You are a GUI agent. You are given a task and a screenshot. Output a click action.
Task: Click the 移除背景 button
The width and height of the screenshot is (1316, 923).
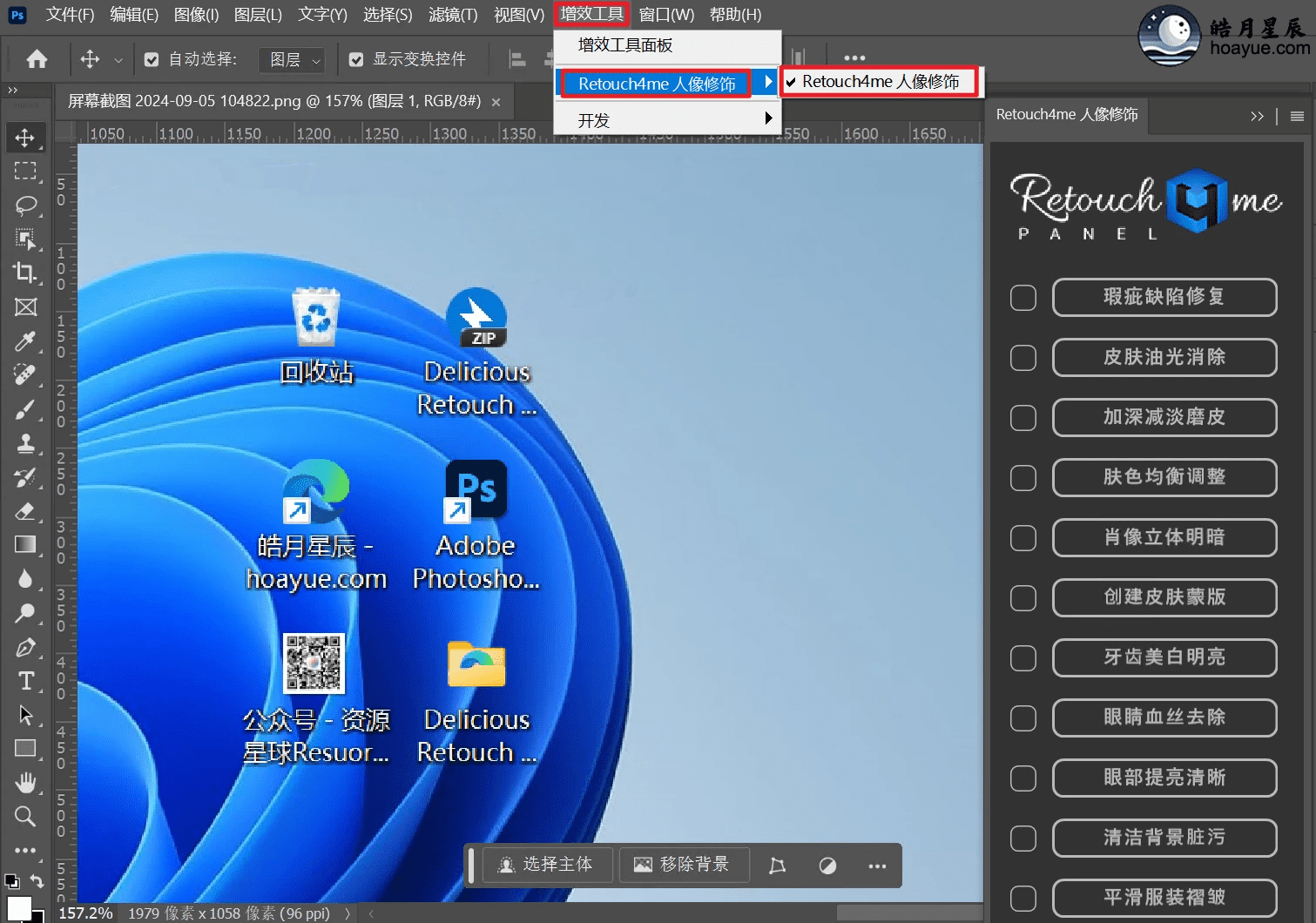point(685,865)
